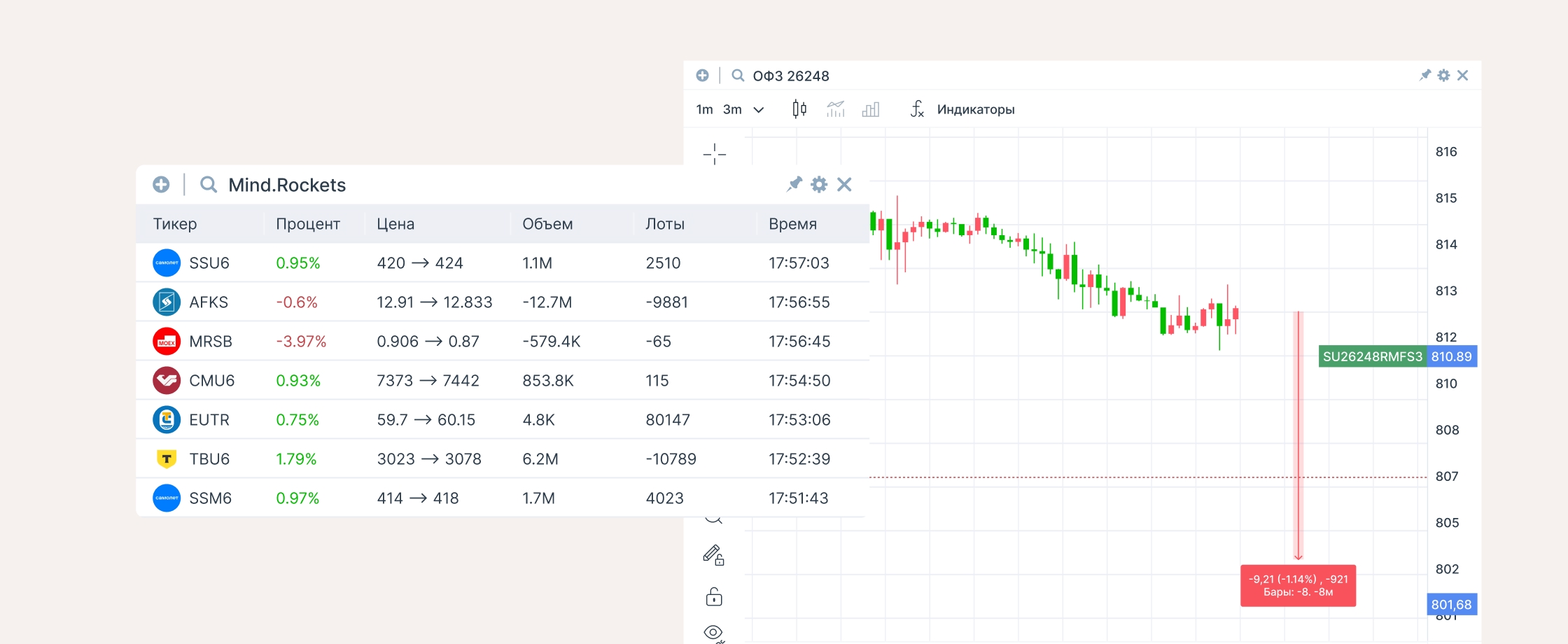Select the SSM6 ticker row
The height and width of the screenshot is (644, 1568).
(503, 498)
